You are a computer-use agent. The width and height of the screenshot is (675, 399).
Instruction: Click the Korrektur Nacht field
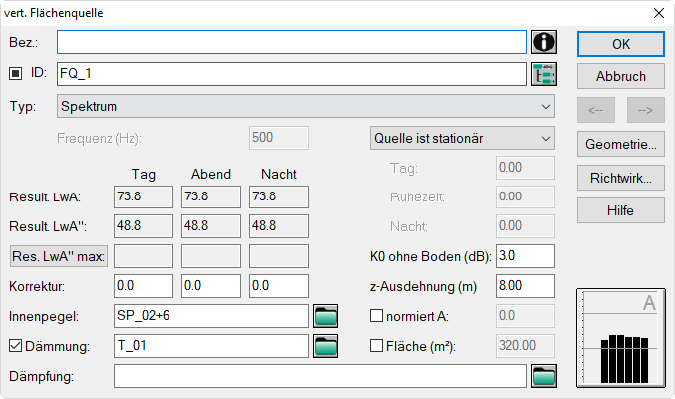pos(279,286)
